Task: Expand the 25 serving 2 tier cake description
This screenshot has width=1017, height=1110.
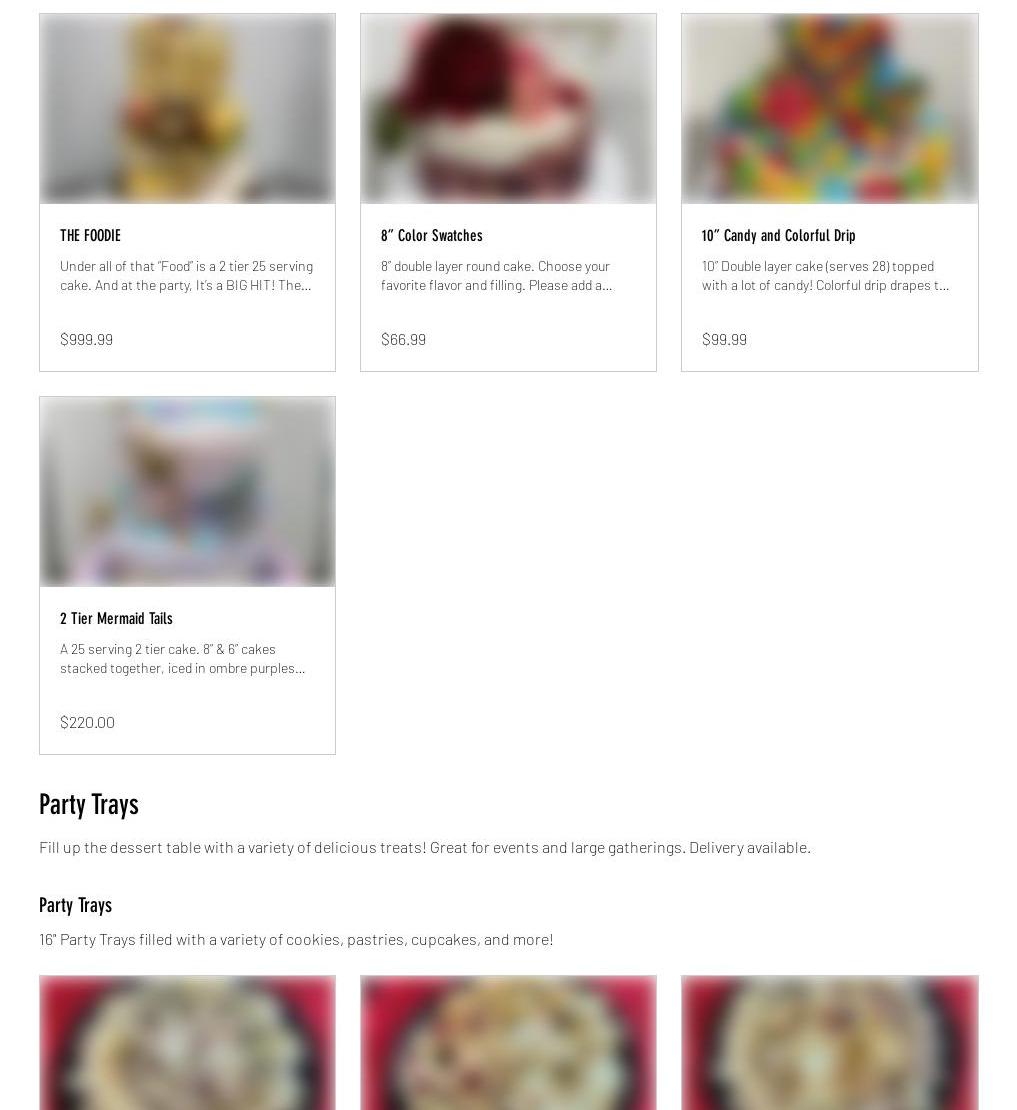Action: click(183, 658)
